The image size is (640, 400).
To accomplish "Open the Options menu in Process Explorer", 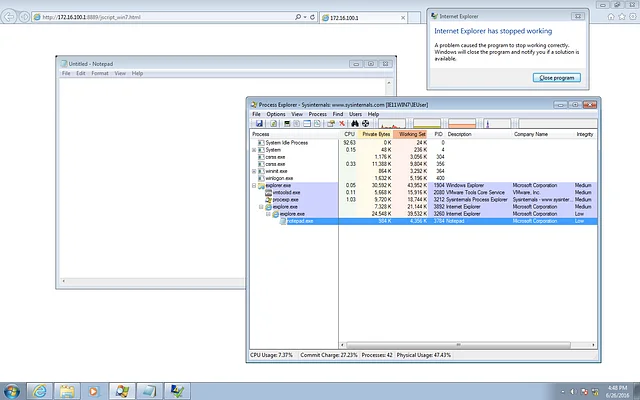I will (276, 114).
